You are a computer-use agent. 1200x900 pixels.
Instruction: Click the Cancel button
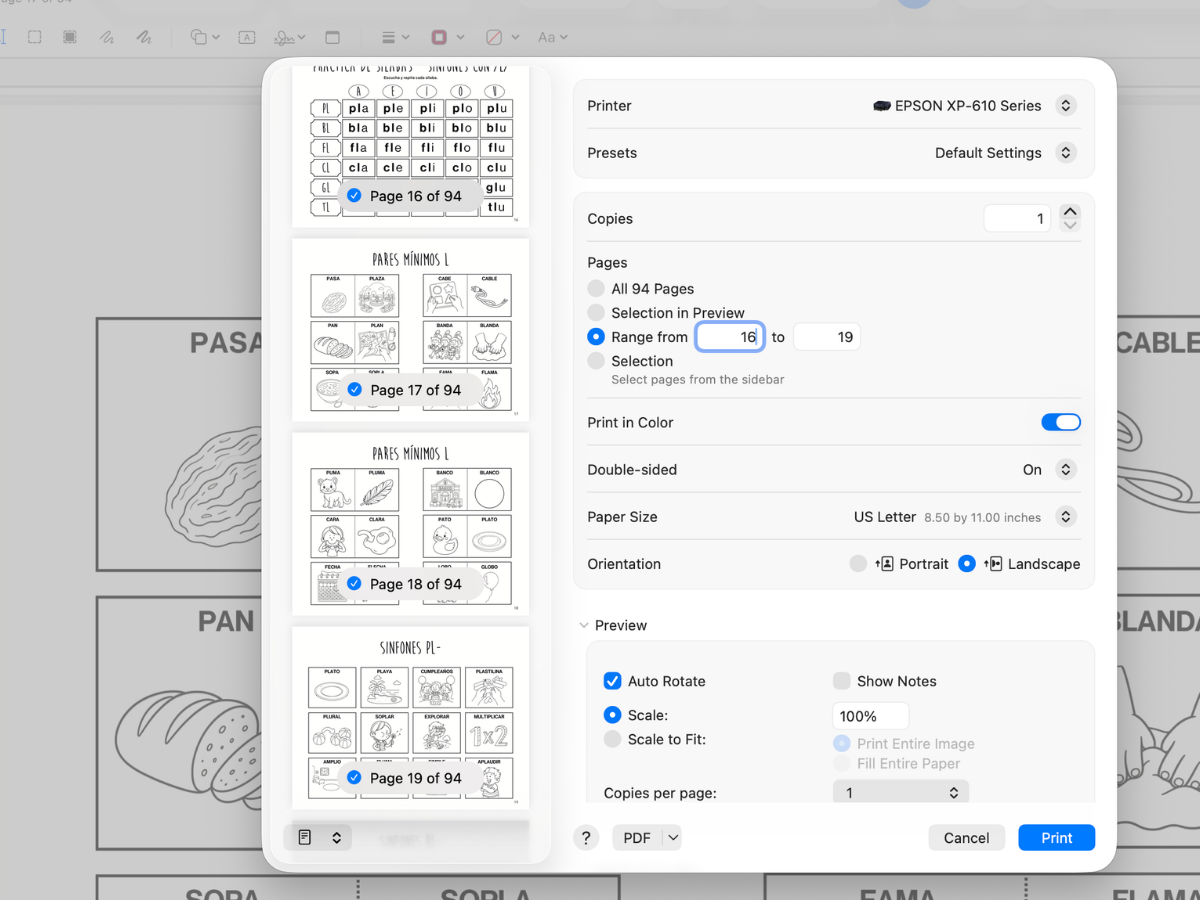pos(966,838)
